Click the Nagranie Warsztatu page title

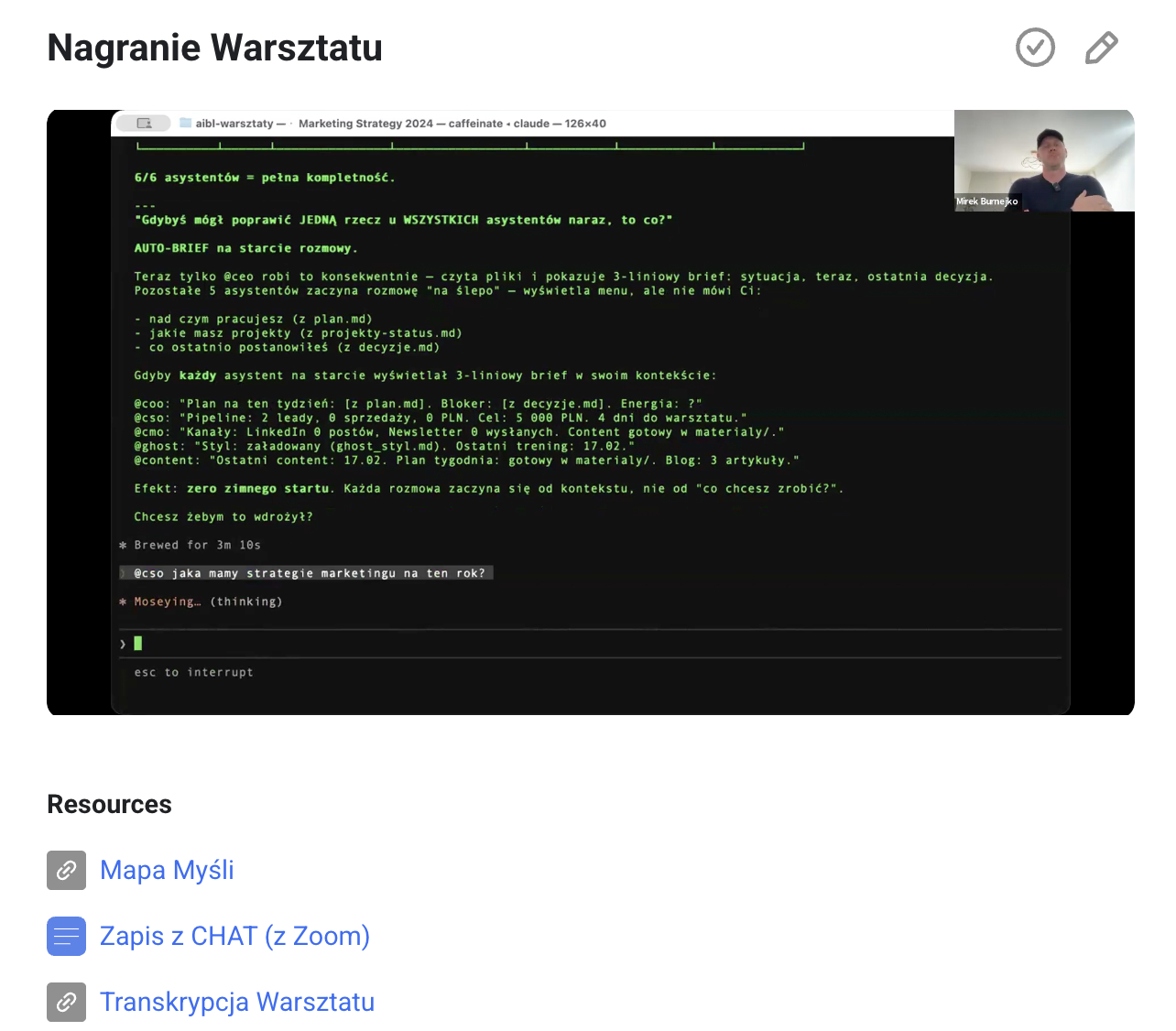click(214, 48)
